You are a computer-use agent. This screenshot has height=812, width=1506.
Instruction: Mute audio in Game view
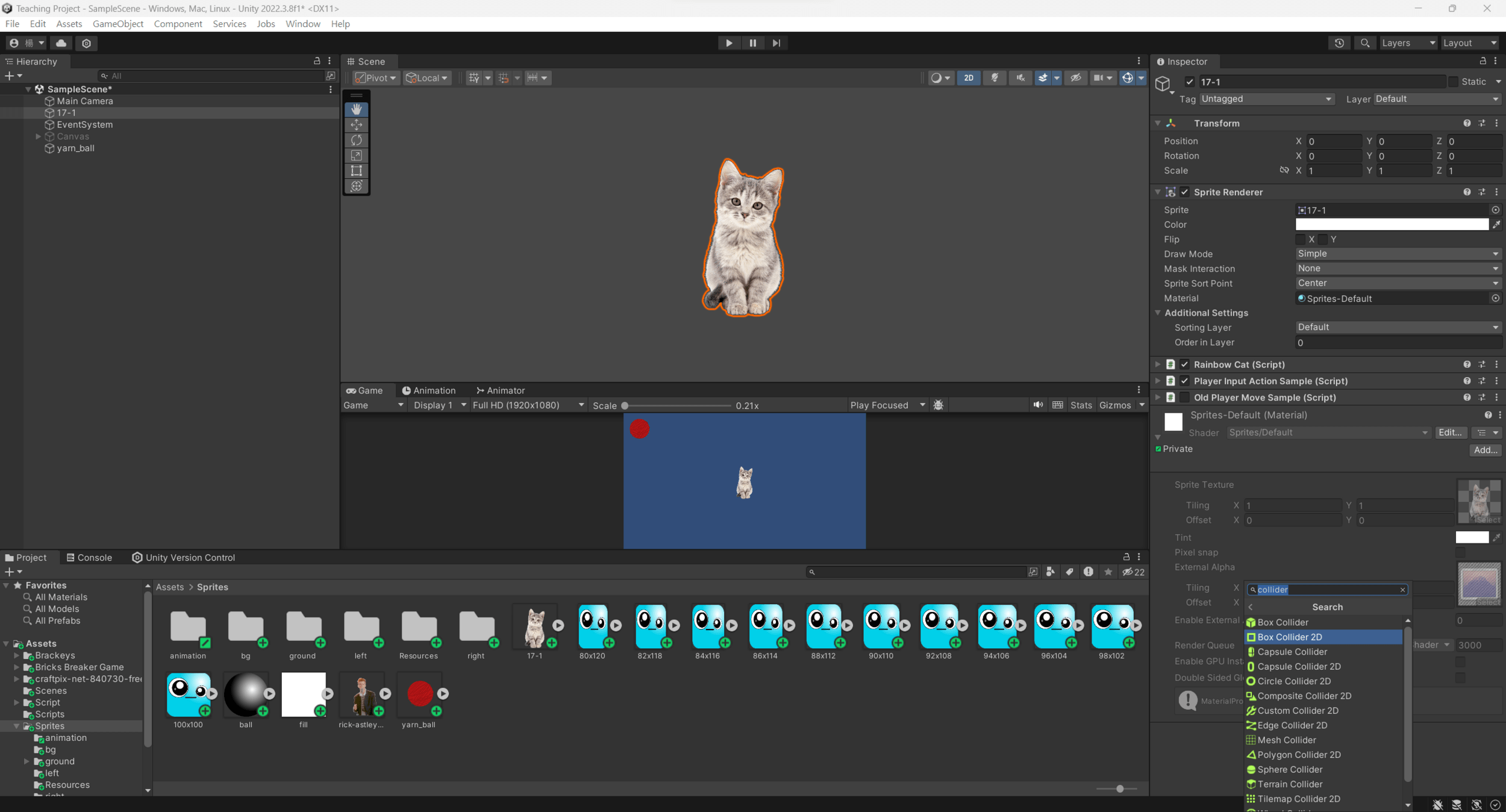(1038, 405)
